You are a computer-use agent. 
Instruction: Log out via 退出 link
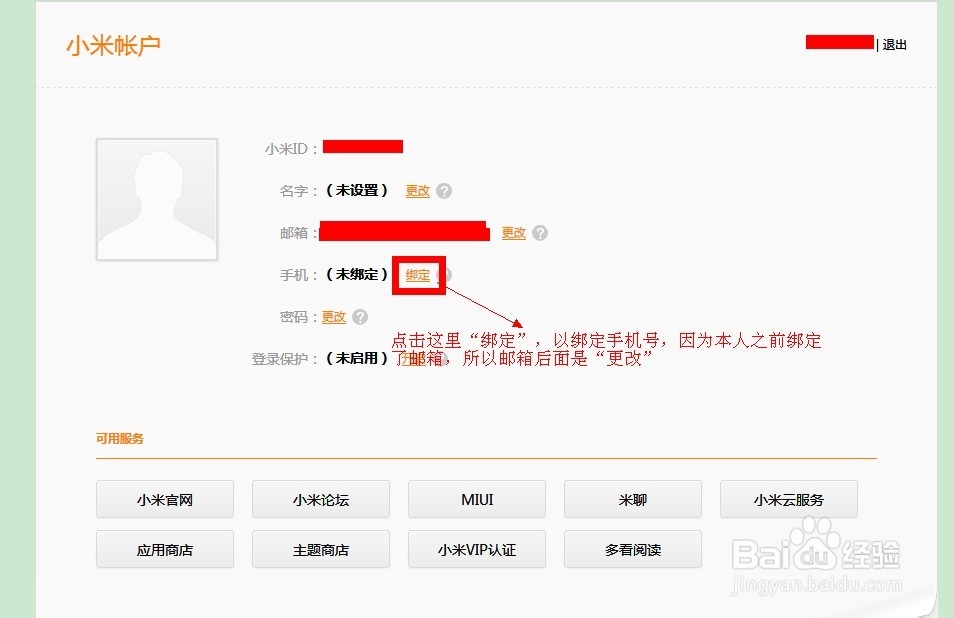tap(894, 44)
